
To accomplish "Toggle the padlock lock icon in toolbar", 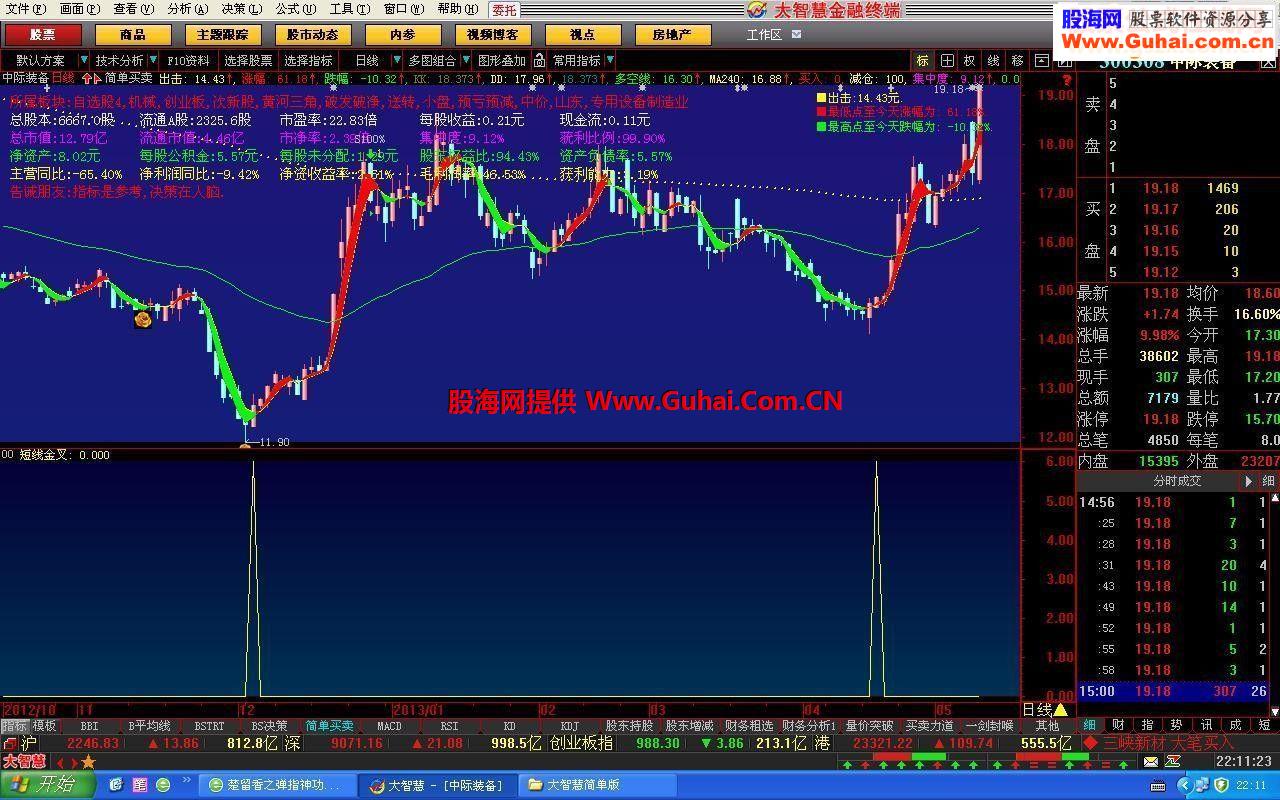I will [539, 60].
